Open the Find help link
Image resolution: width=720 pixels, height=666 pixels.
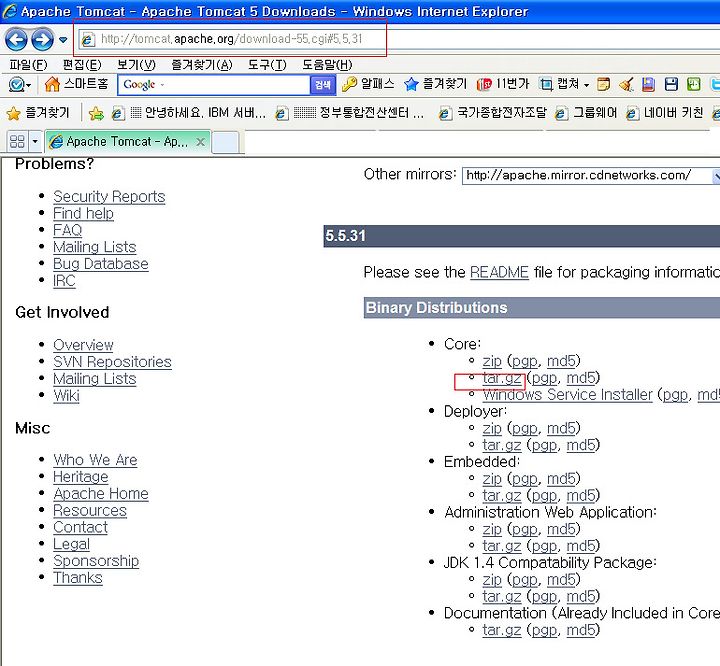[x=83, y=214]
